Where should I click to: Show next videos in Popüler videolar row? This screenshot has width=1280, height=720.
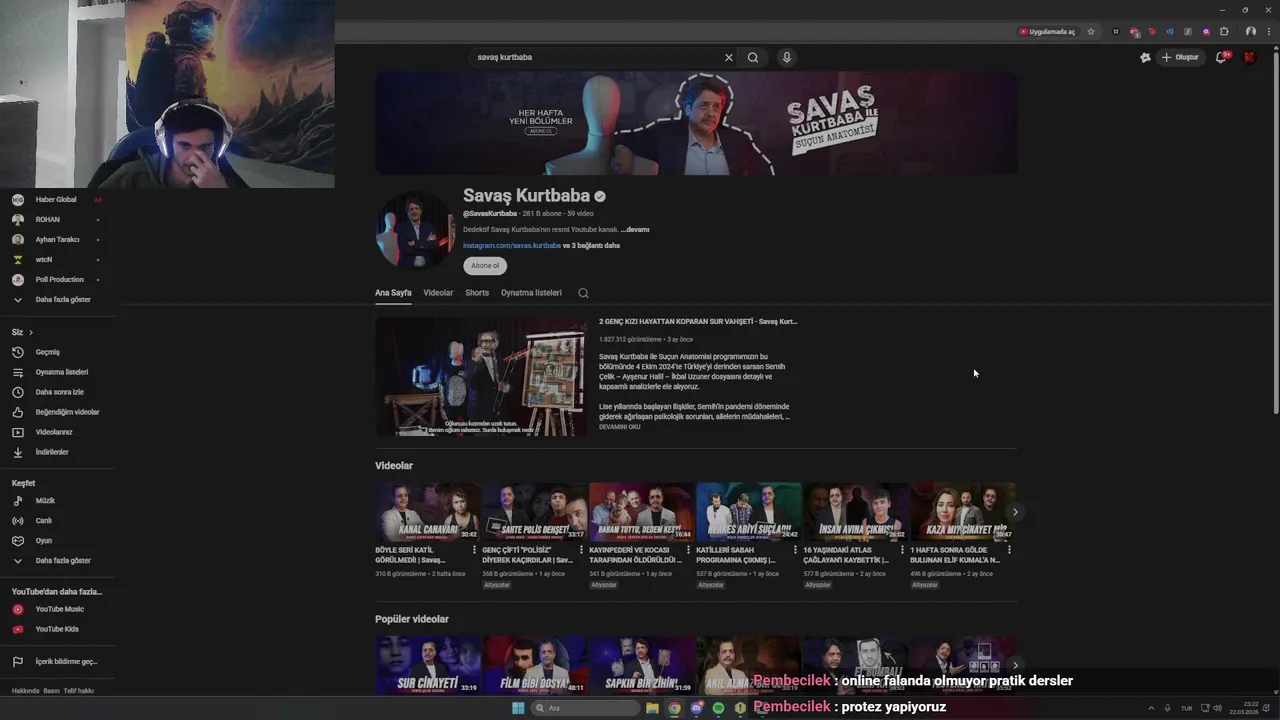click(x=1015, y=665)
